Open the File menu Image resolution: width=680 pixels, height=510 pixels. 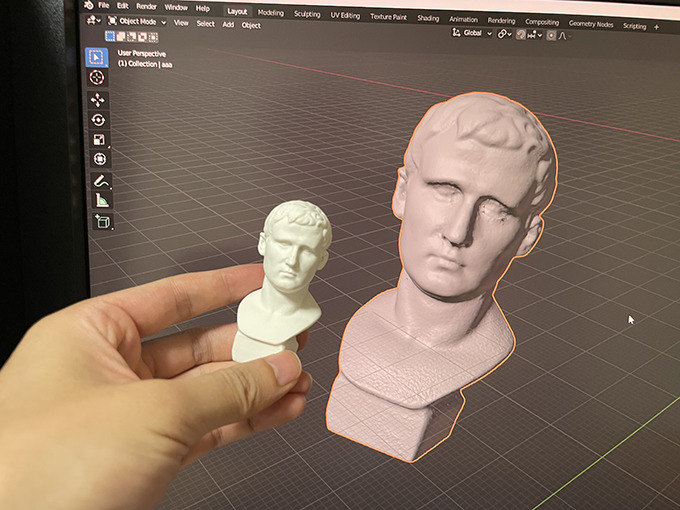(x=104, y=5)
